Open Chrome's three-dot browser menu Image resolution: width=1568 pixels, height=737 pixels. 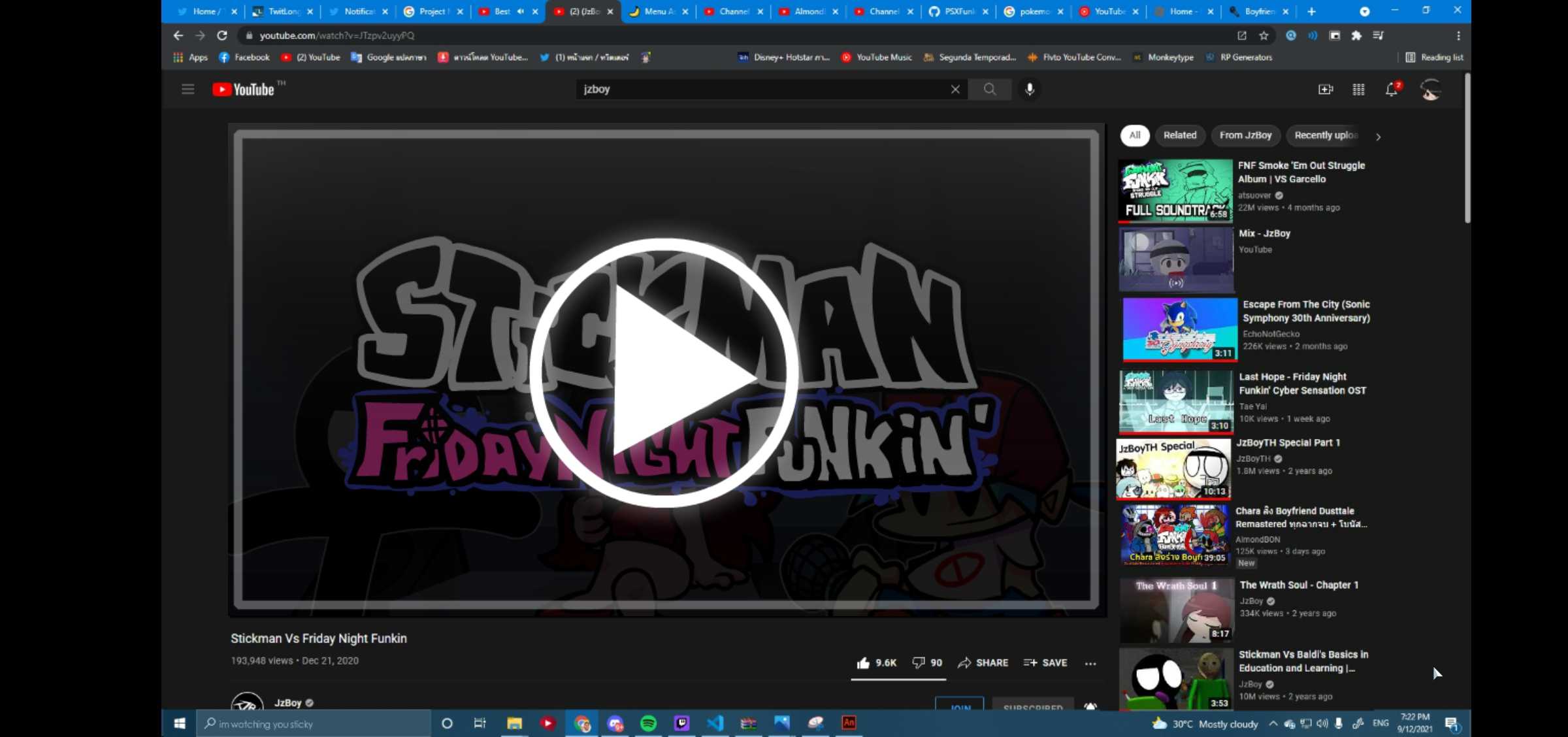pyautogui.click(x=1458, y=35)
